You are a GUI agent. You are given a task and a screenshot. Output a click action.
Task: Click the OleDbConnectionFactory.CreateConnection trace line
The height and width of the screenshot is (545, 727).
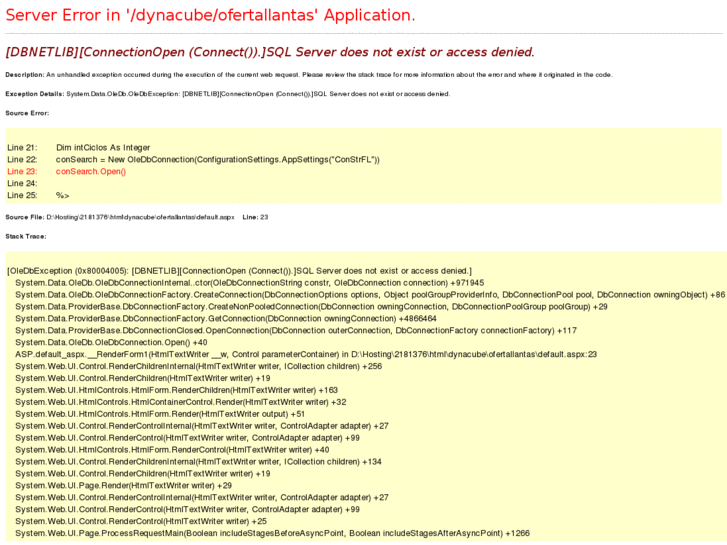click(370, 295)
